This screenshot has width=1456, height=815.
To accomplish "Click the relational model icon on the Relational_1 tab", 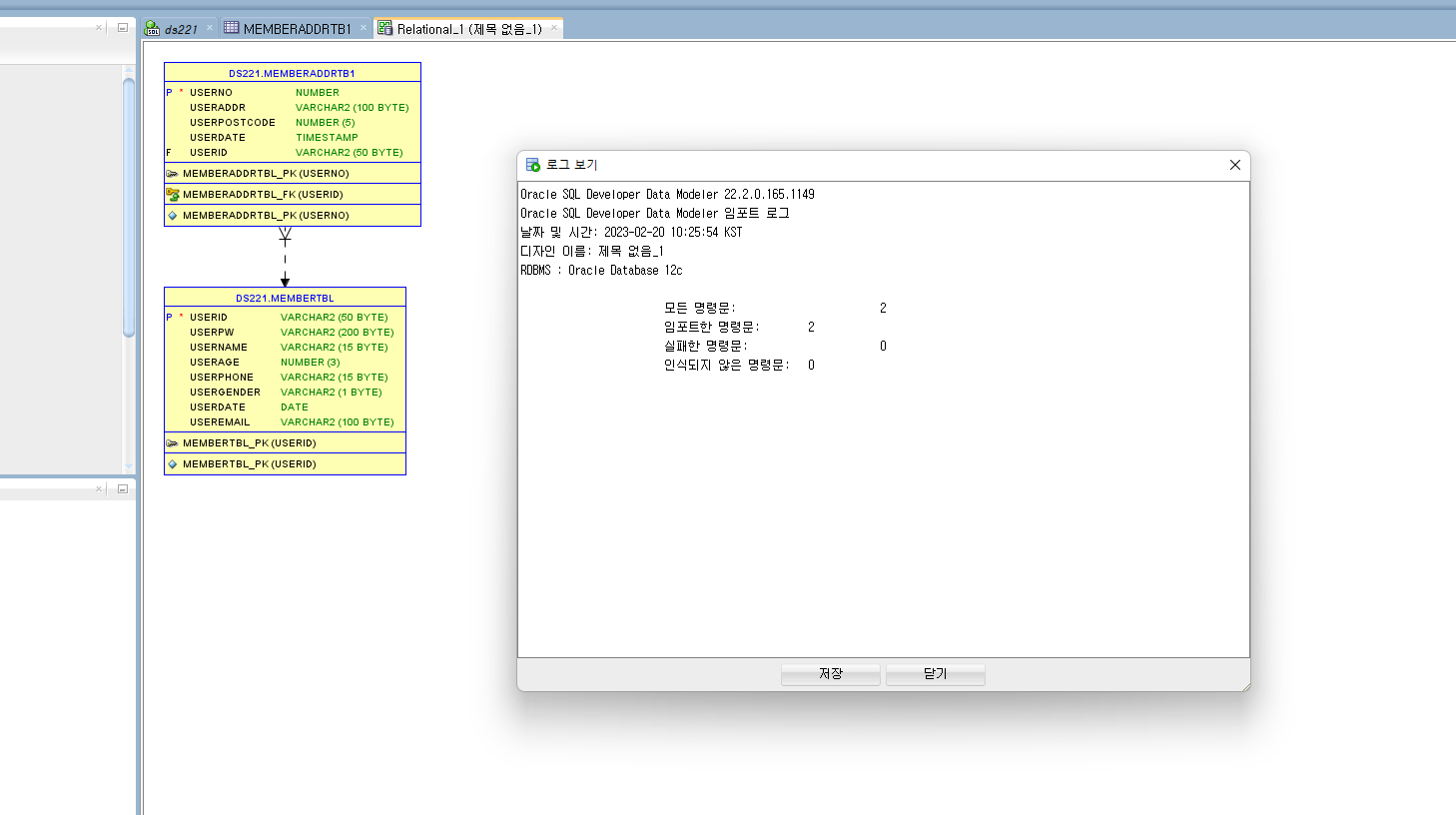I will tap(385, 28).
